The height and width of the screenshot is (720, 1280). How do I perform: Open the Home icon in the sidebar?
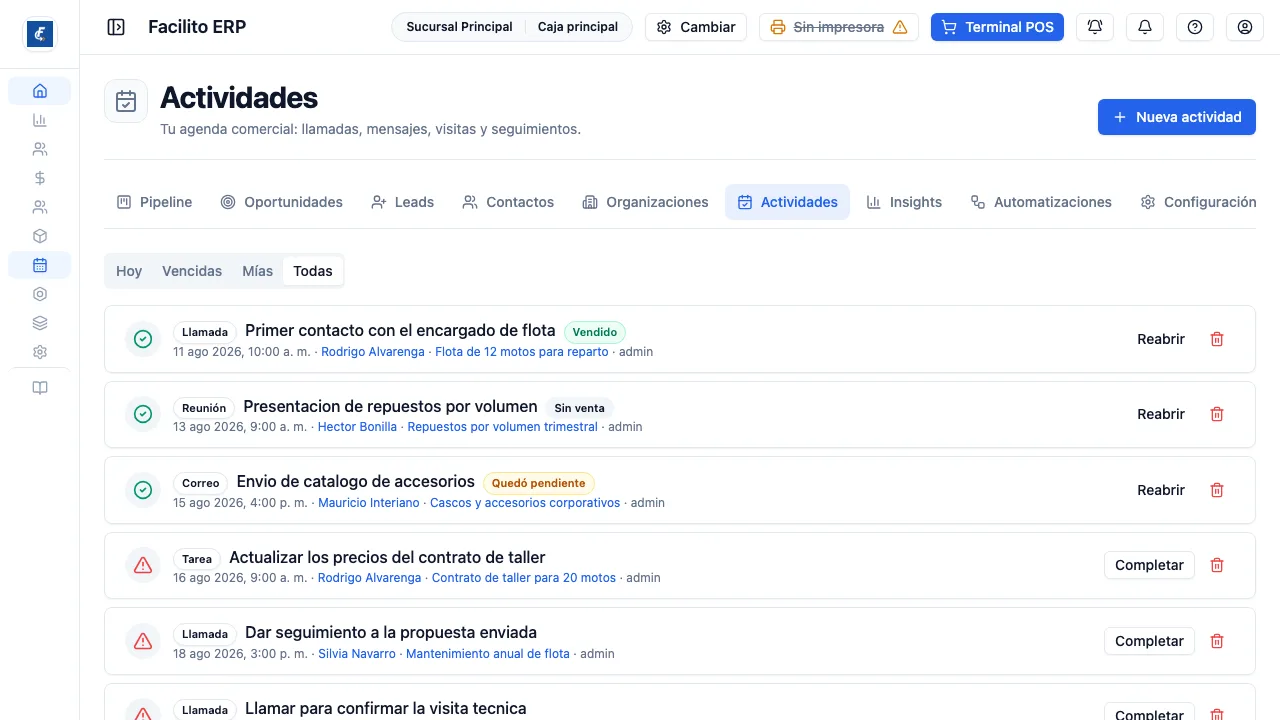(40, 91)
